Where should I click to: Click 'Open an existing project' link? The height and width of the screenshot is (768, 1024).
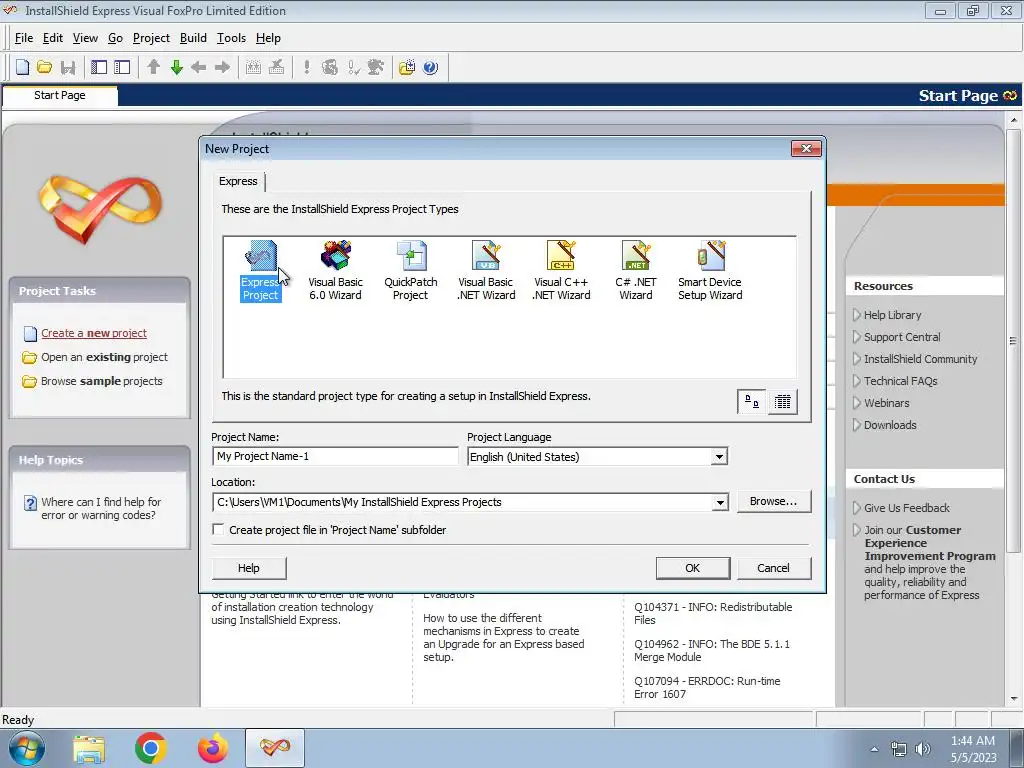click(x=104, y=357)
